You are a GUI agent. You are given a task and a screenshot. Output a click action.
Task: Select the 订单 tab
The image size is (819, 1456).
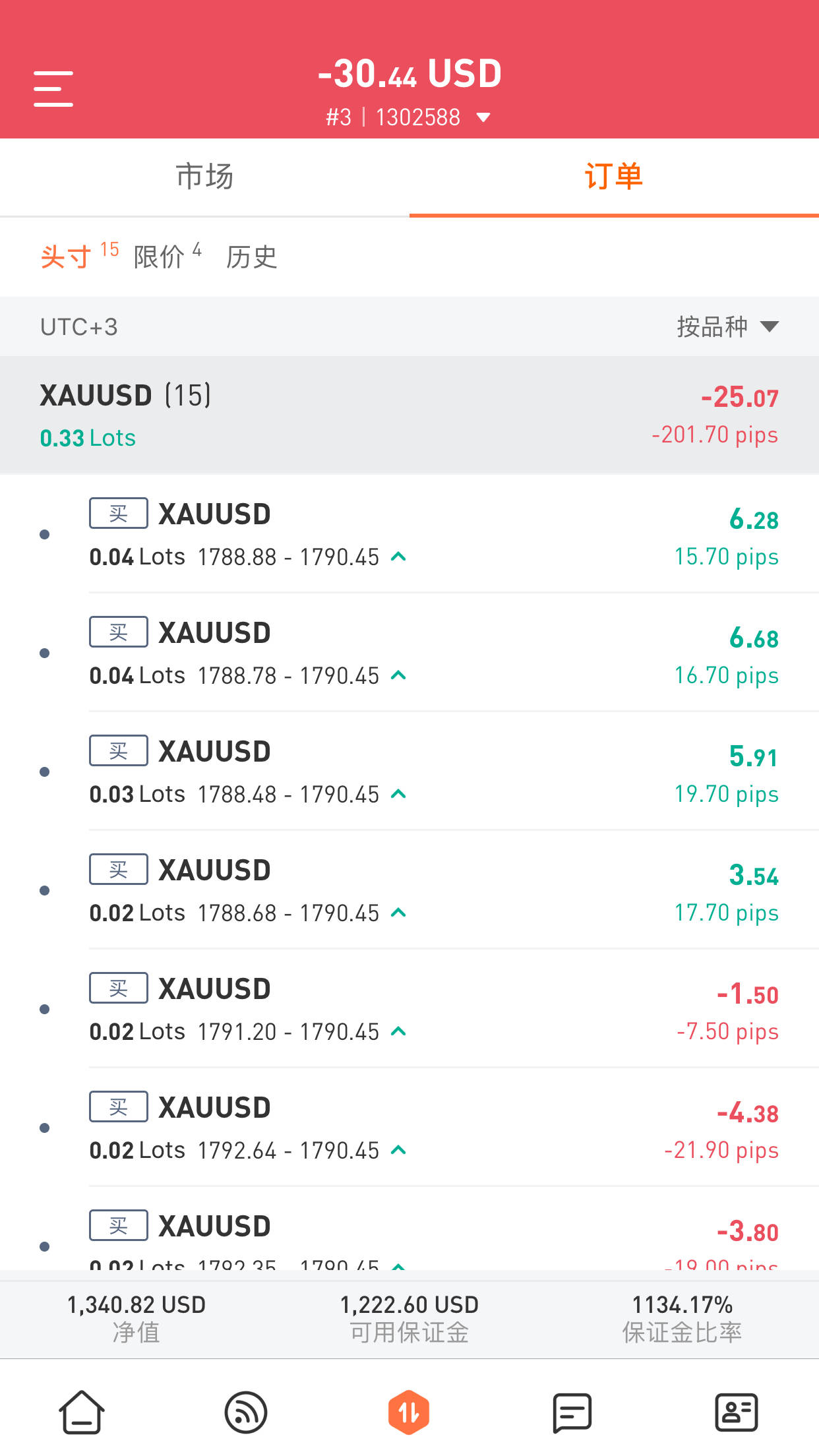[x=614, y=177]
